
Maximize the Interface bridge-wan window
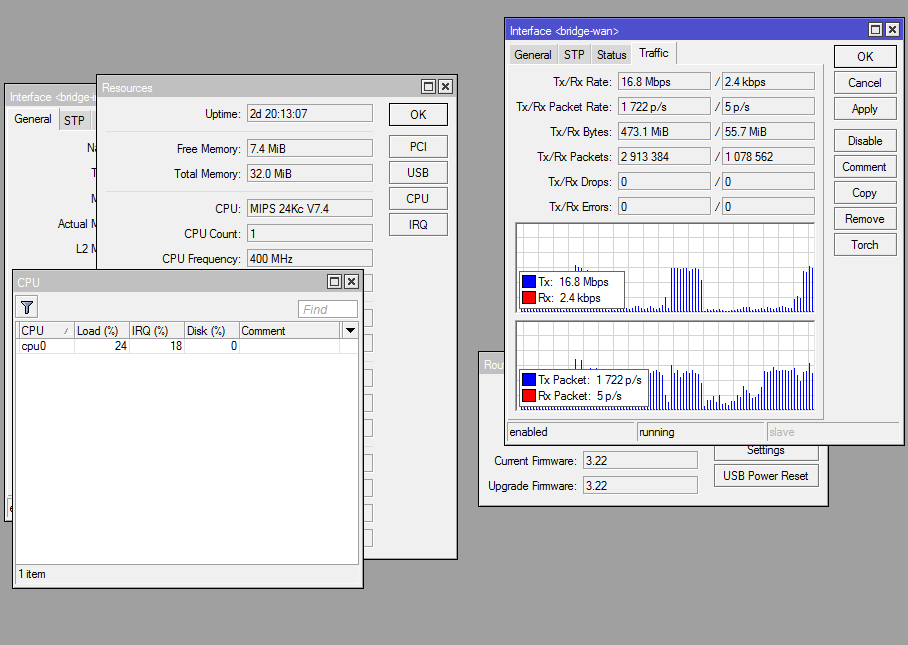[875, 31]
